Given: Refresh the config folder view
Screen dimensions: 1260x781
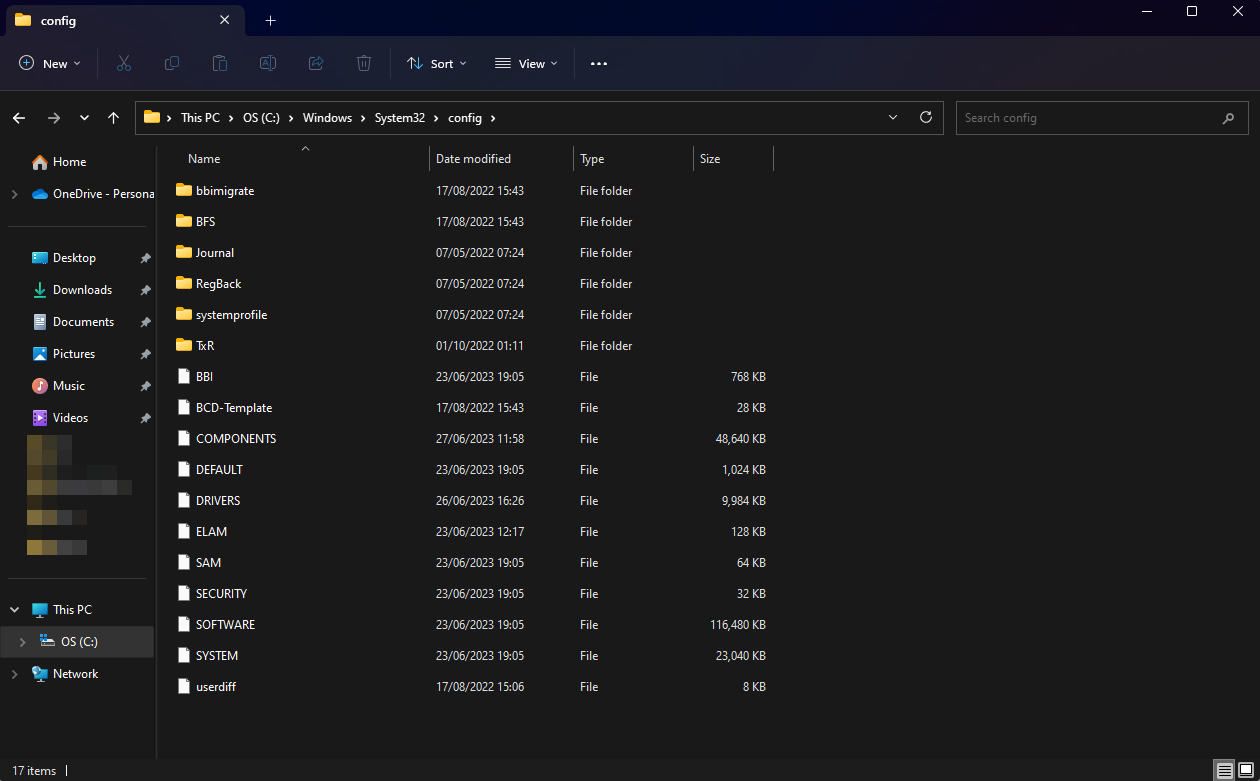Looking at the screenshot, I should point(925,117).
